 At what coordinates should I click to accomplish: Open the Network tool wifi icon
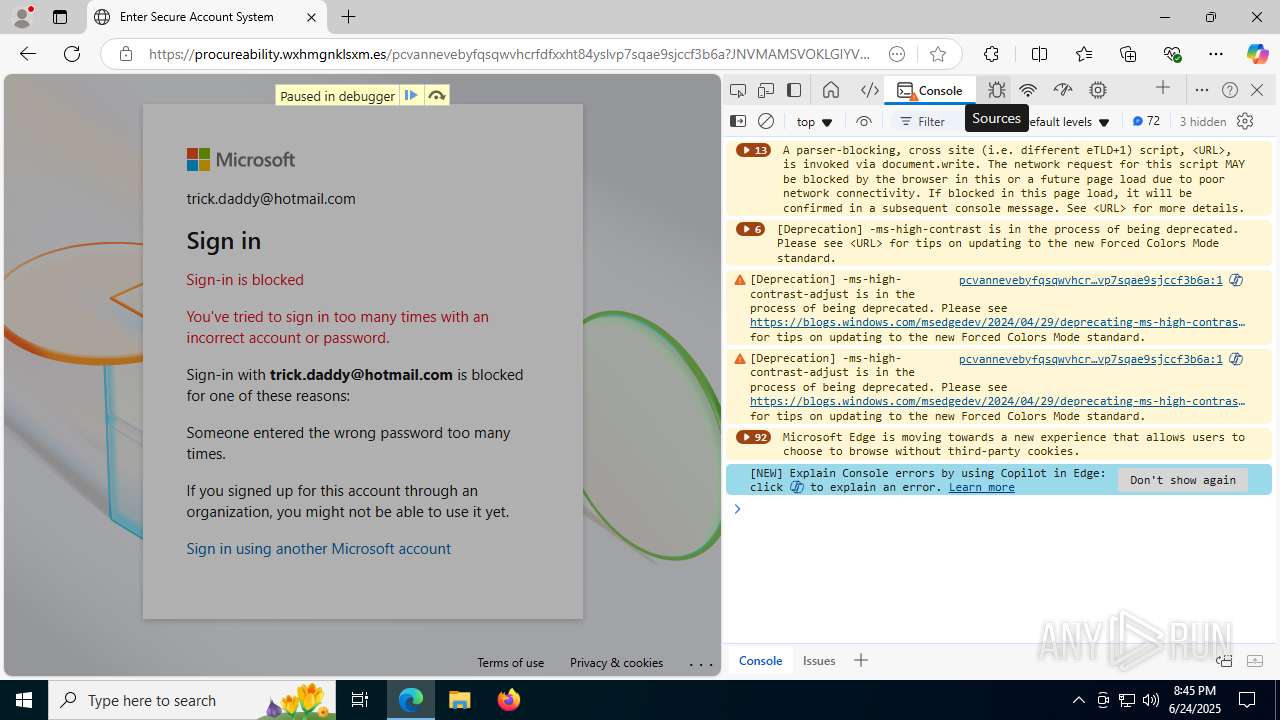pyautogui.click(x=1028, y=90)
